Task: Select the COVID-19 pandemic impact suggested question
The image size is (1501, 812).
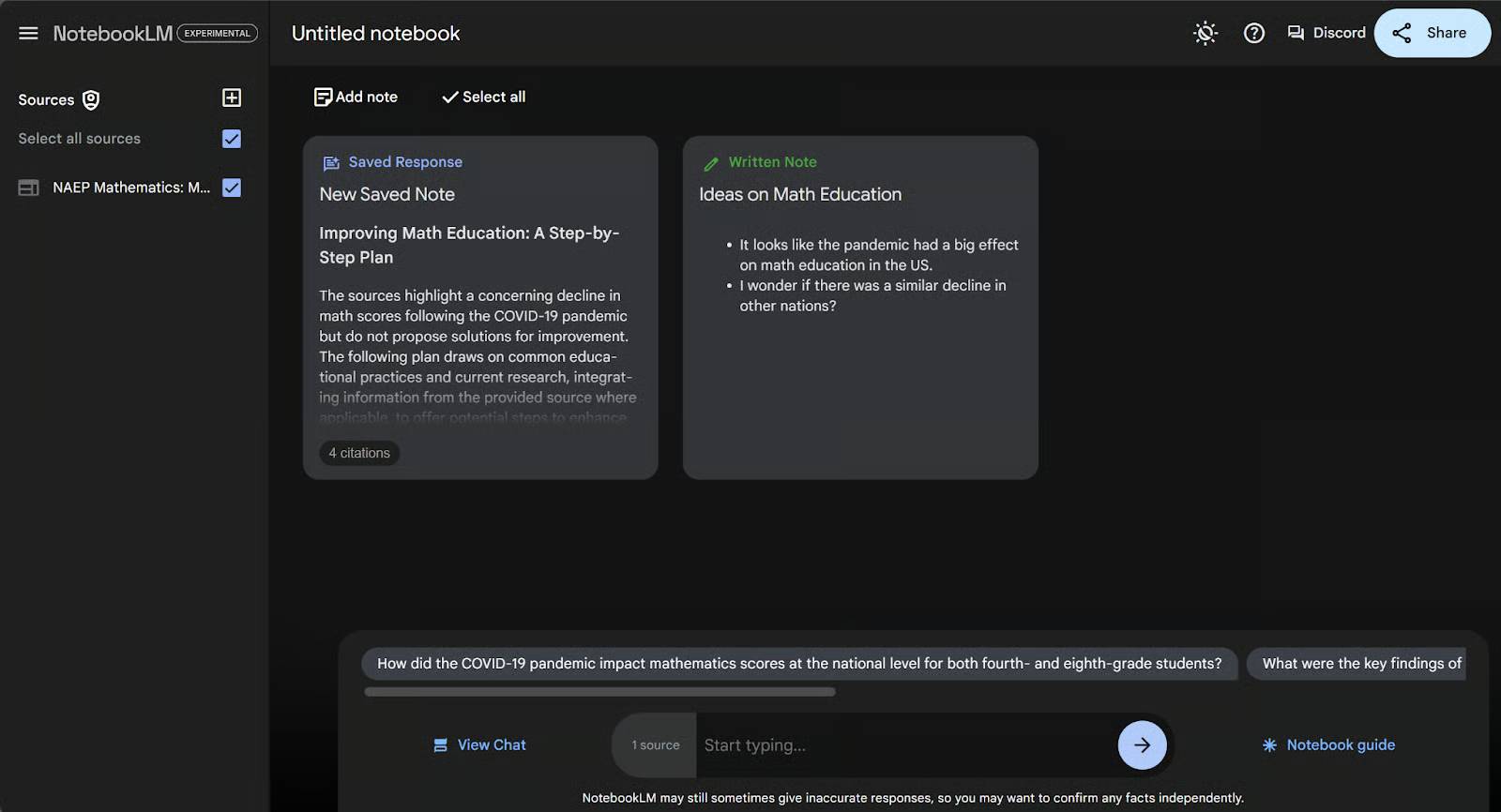Action: tap(799, 664)
